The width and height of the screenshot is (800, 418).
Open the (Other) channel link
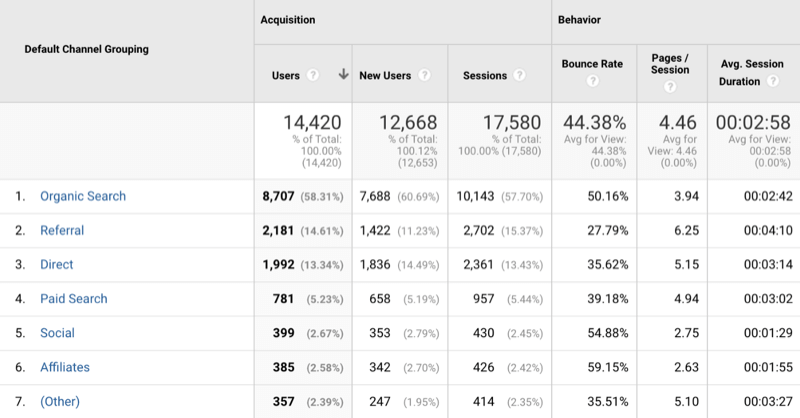[x=59, y=401]
